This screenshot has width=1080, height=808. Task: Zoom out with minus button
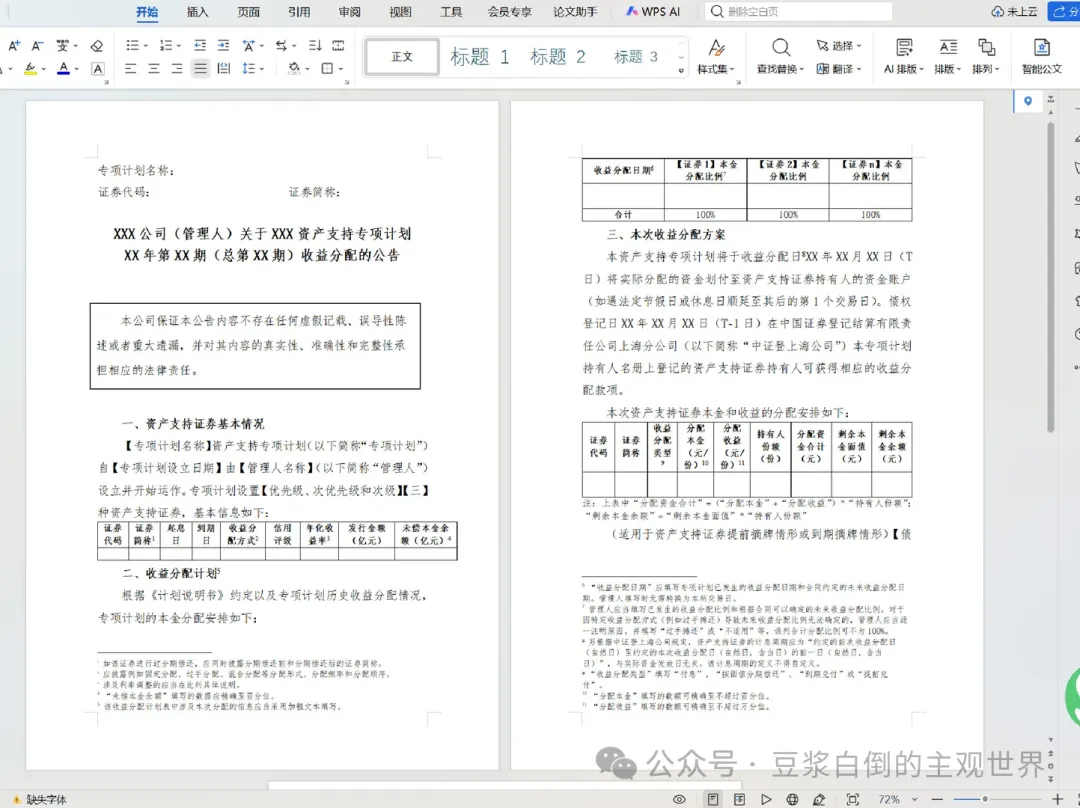coord(937,799)
